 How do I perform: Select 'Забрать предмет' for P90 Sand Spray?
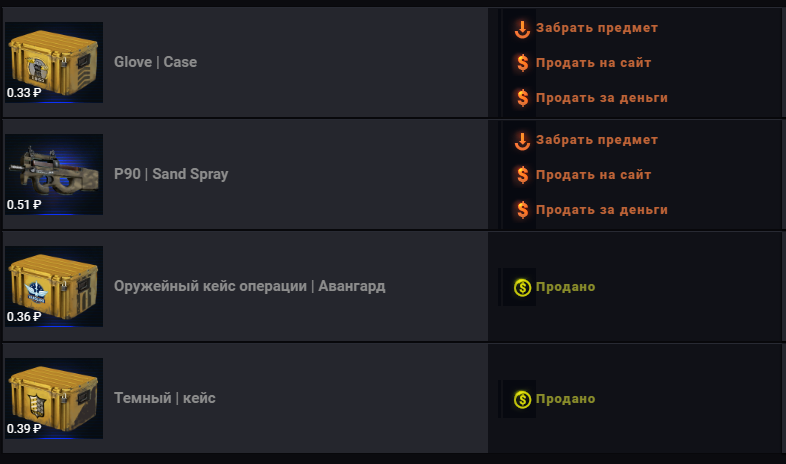pos(597,140)
